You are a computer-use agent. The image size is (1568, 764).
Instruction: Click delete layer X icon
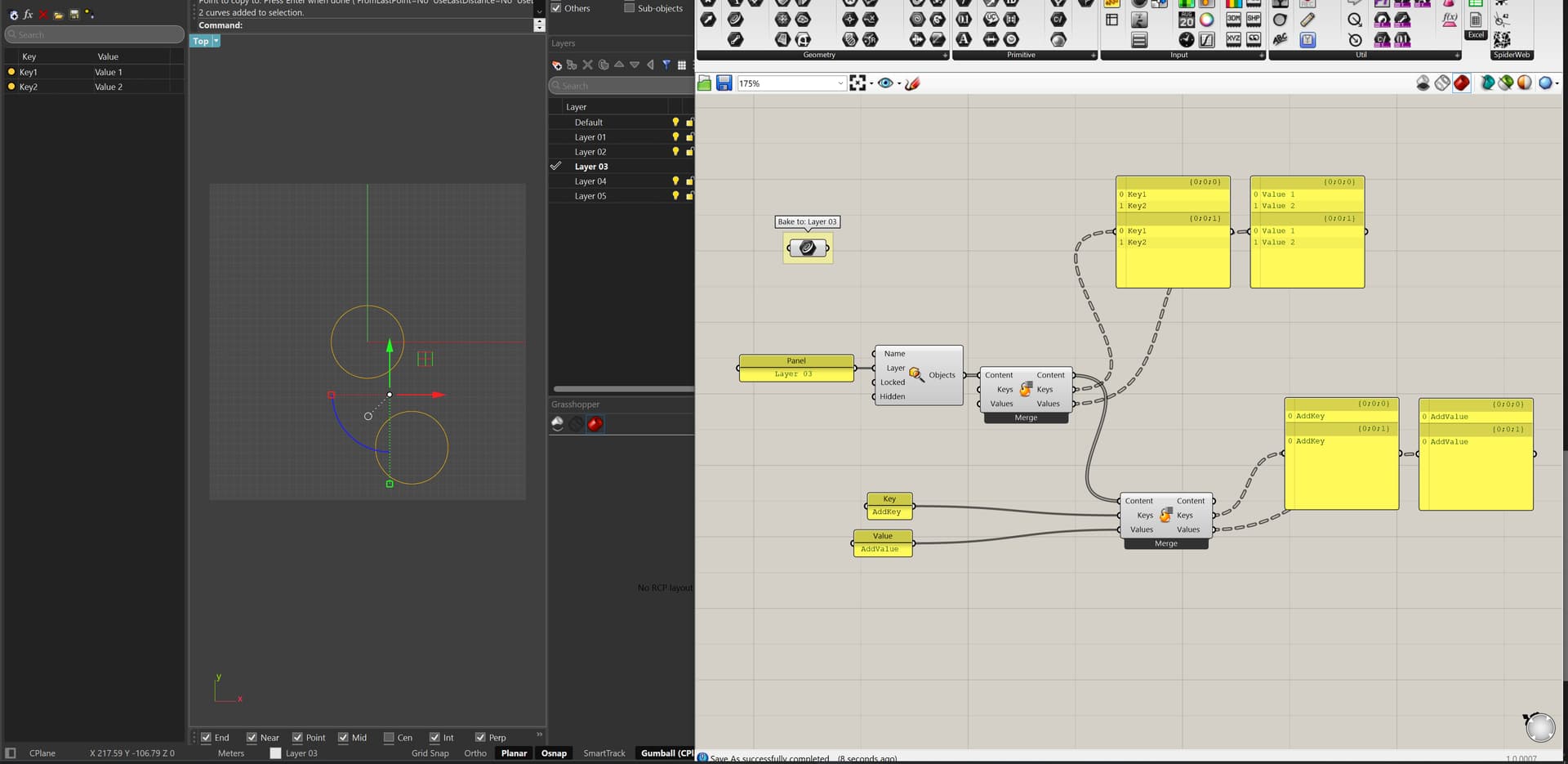[x=587, y=65]
